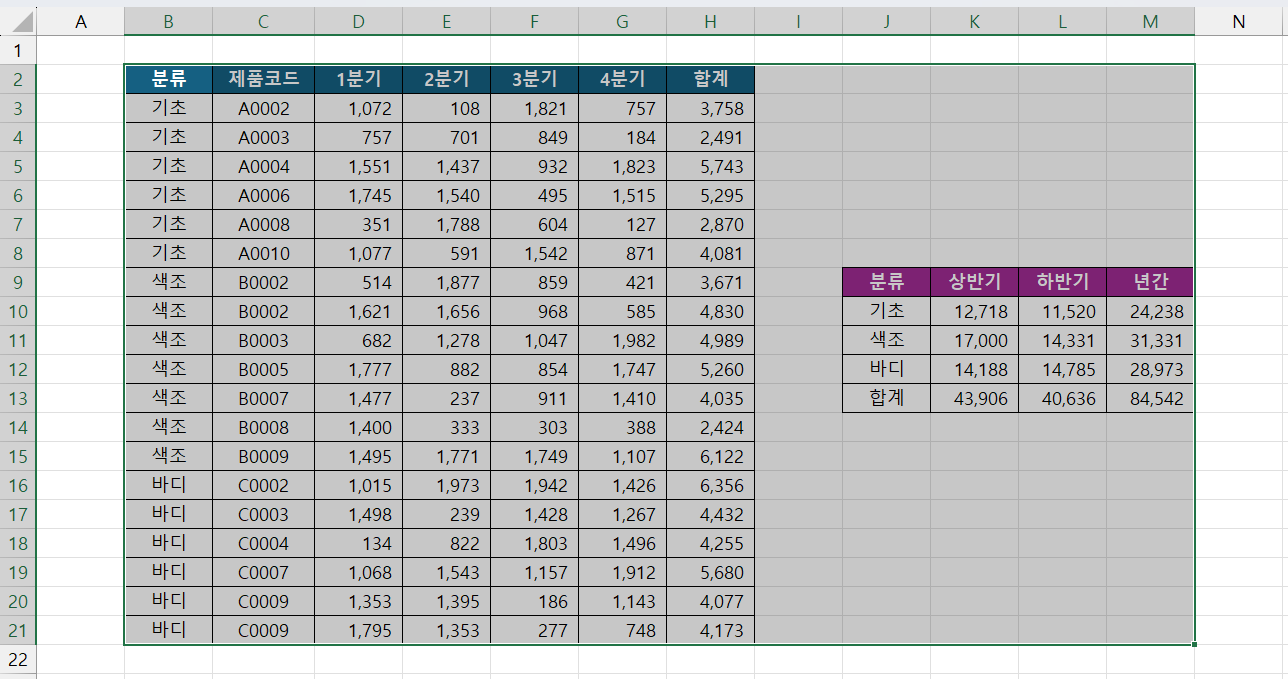Click the 년간 header cell

pos(1150,282)
